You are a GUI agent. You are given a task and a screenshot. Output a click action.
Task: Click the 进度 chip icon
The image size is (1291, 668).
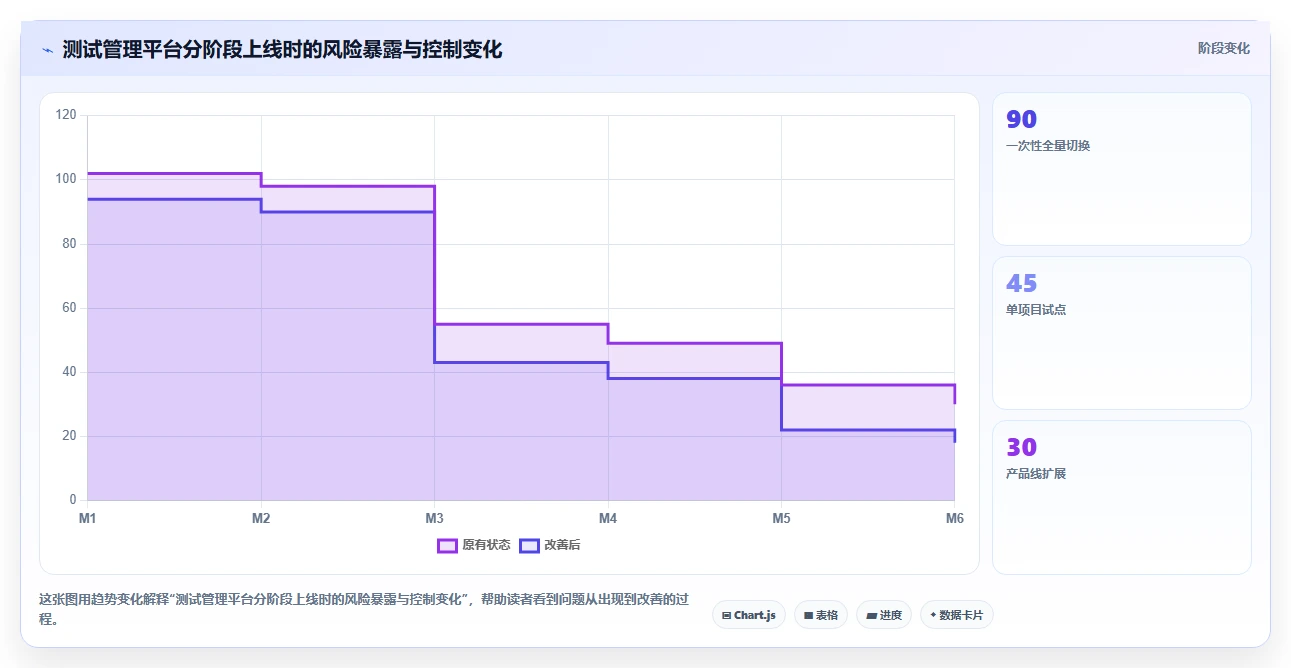[871, 615]
